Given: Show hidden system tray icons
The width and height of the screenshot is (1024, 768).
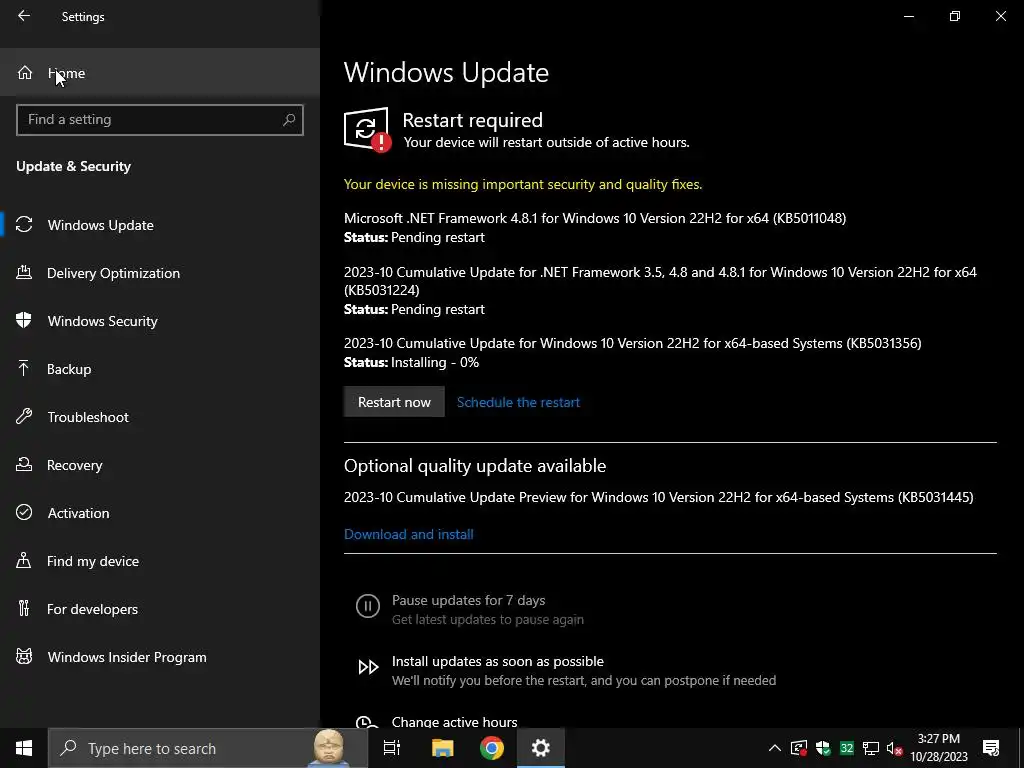Looking at the screenshot, I should [x=775, y=748].
